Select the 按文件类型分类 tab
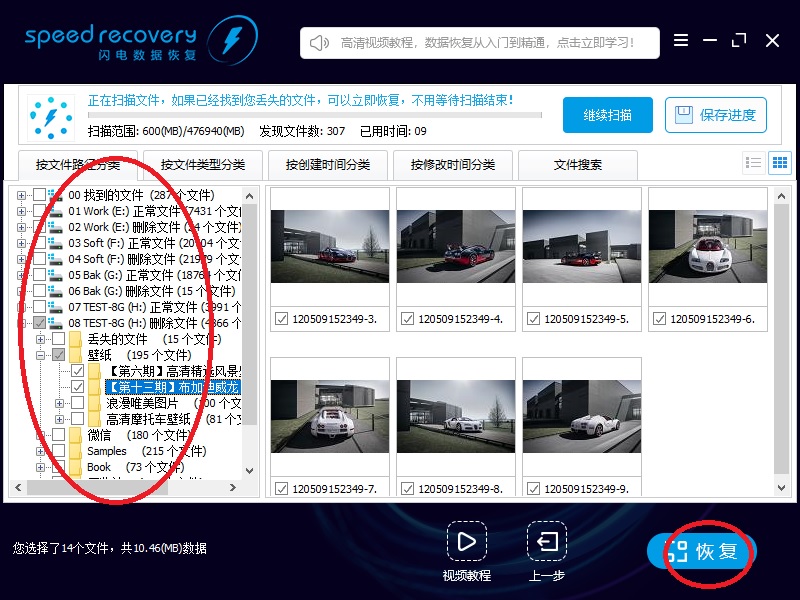Image resolution: width=800 pixels, height=600 pixels. [203, 165]
